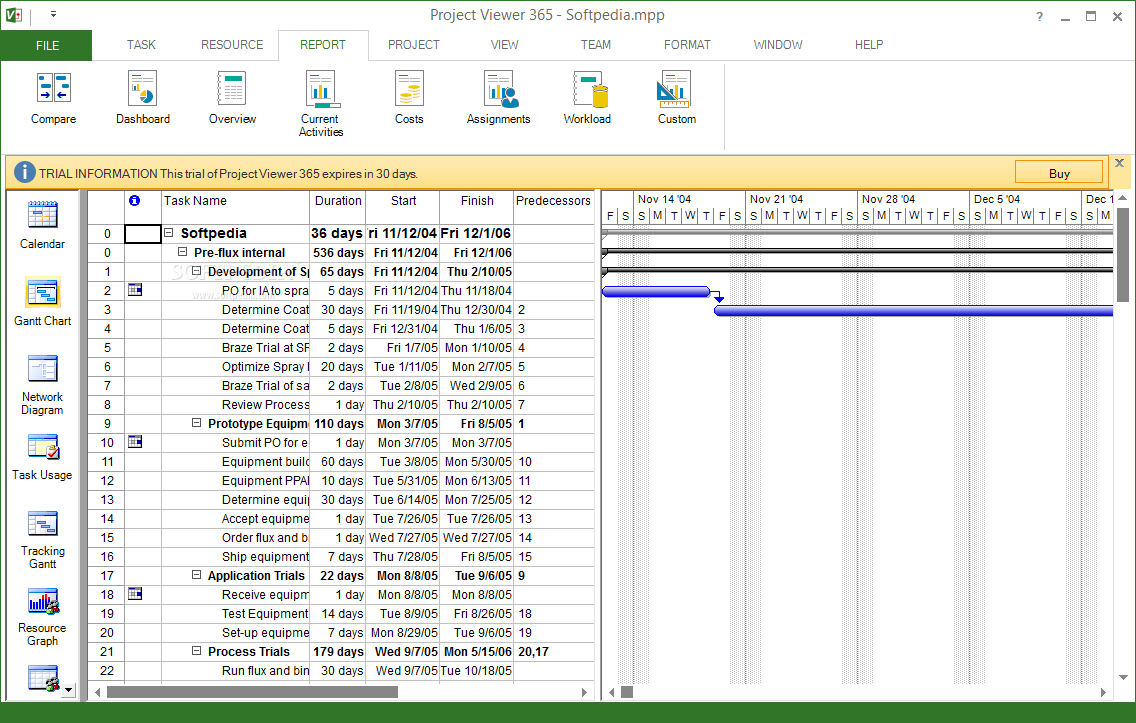
Task: Click the Predecessors column header
Action: [554, 207]
